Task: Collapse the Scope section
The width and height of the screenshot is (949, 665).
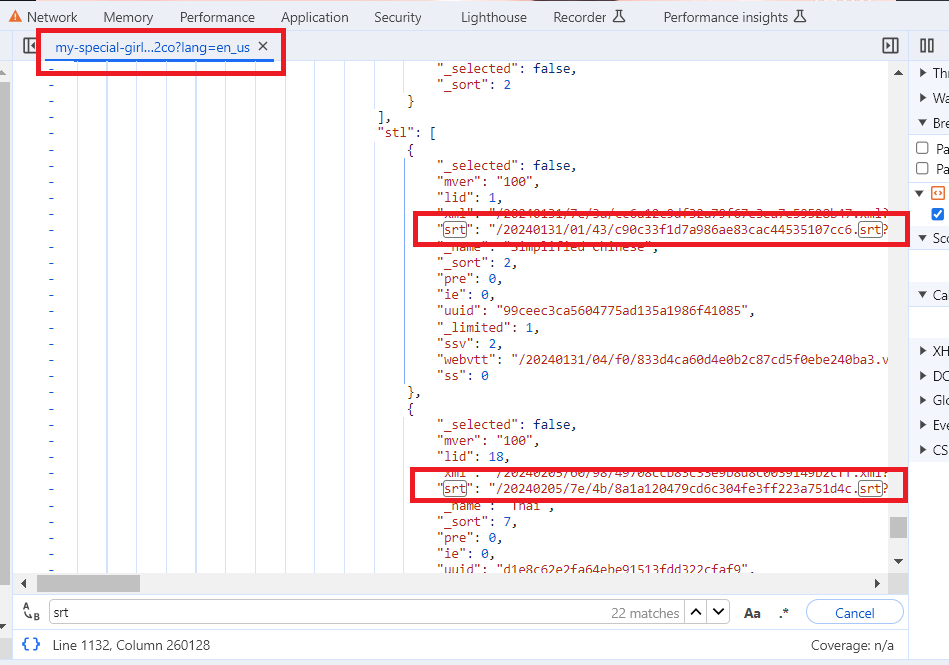Action: 923,238
